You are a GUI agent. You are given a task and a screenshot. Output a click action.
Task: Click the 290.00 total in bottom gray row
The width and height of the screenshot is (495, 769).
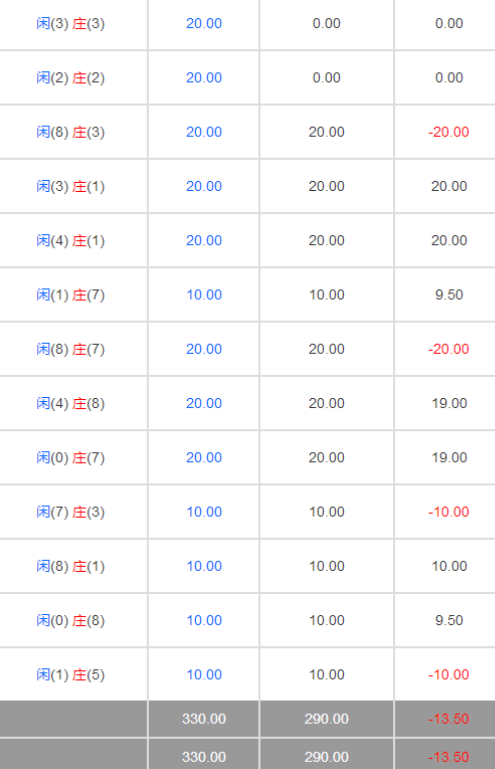tap(326, 757)
